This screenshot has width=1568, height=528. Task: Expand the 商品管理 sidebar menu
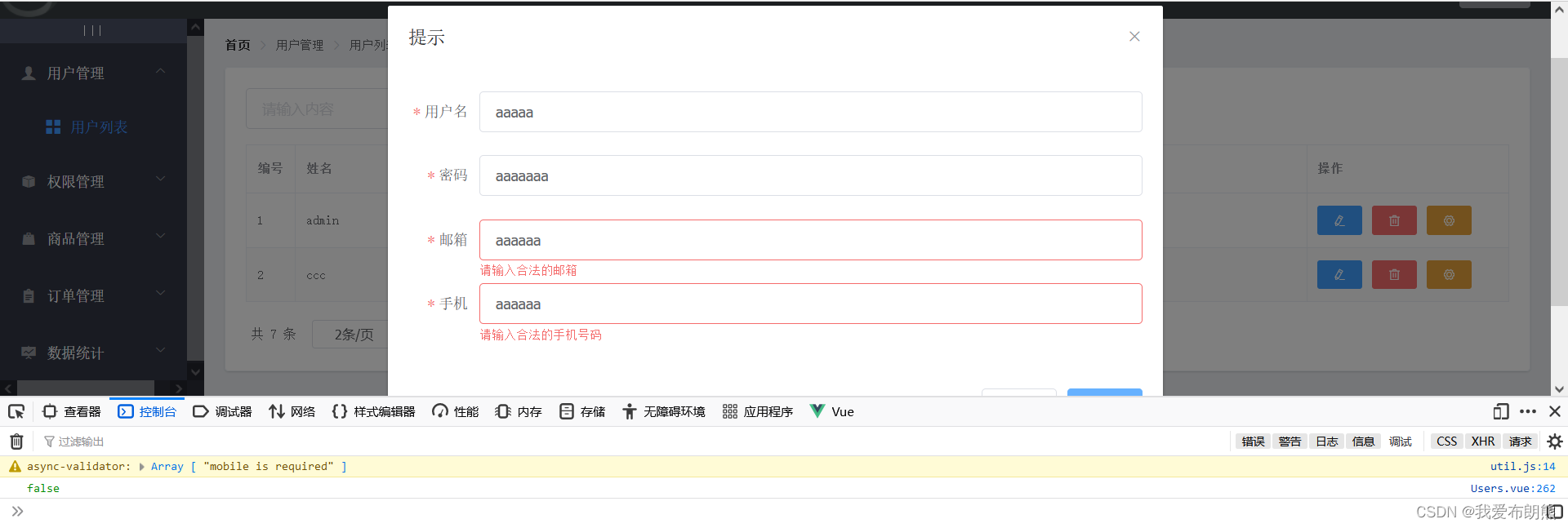[93, 238]
